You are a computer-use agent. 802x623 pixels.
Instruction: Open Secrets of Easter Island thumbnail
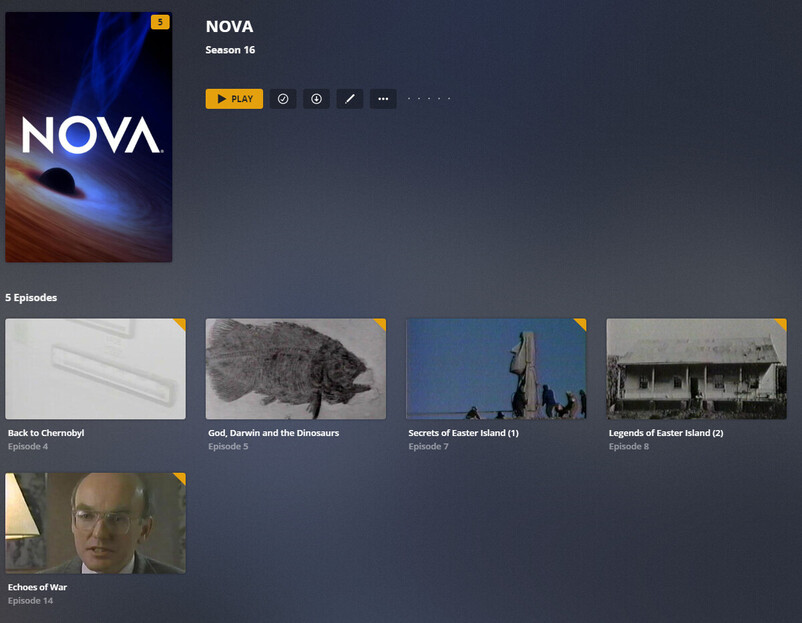496,369
